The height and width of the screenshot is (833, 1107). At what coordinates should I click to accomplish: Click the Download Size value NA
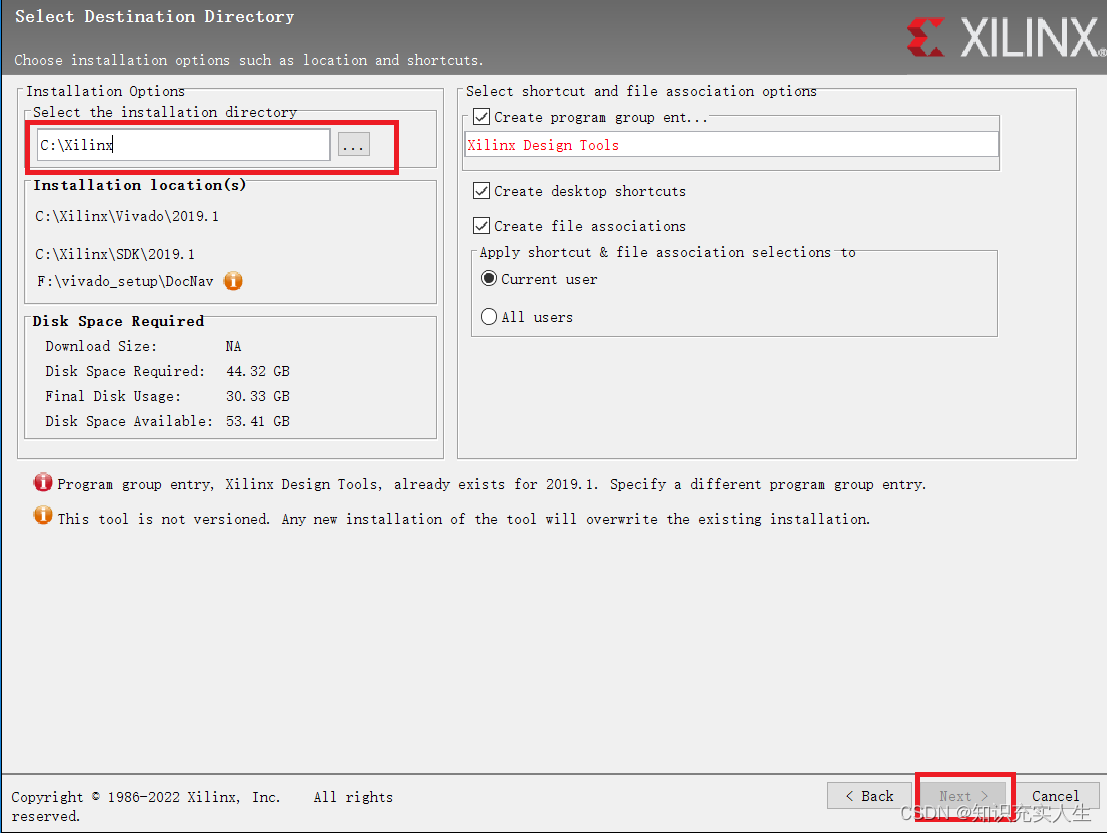coord(233,346)
